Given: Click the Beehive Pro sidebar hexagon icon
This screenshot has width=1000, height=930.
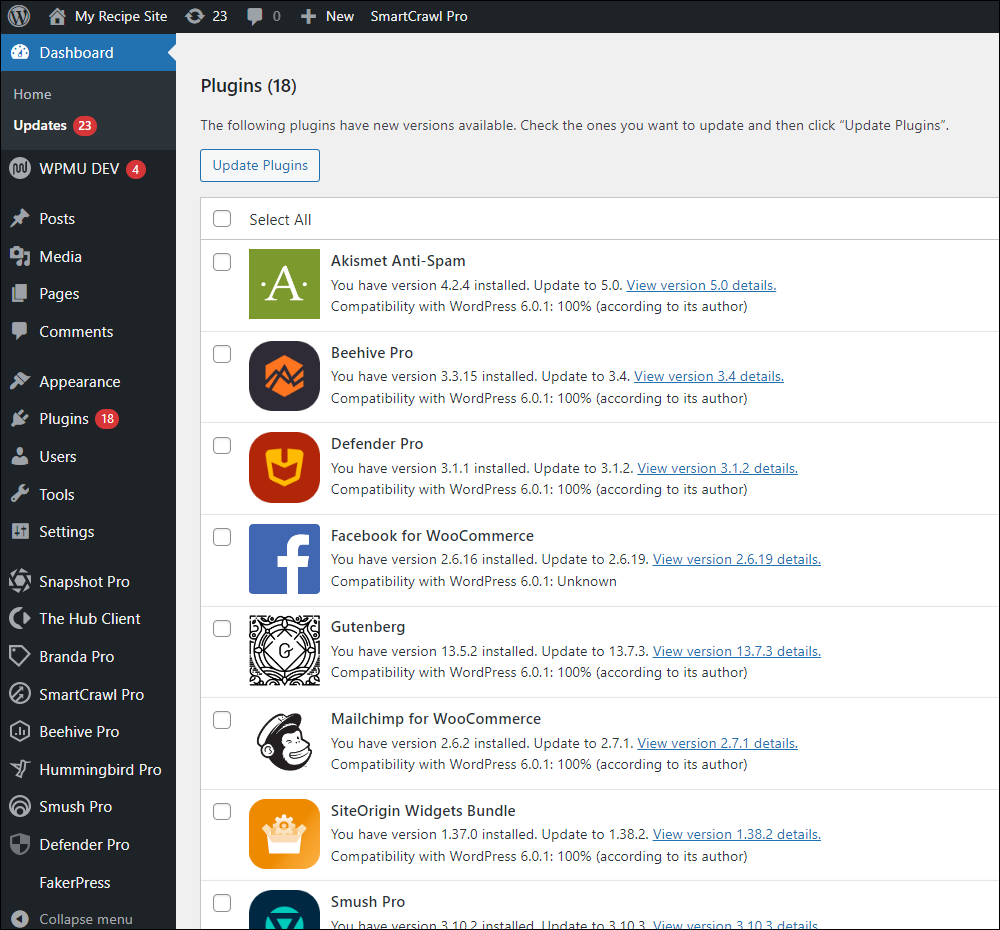Looking at the screenshot, I should tap(20, 731).
